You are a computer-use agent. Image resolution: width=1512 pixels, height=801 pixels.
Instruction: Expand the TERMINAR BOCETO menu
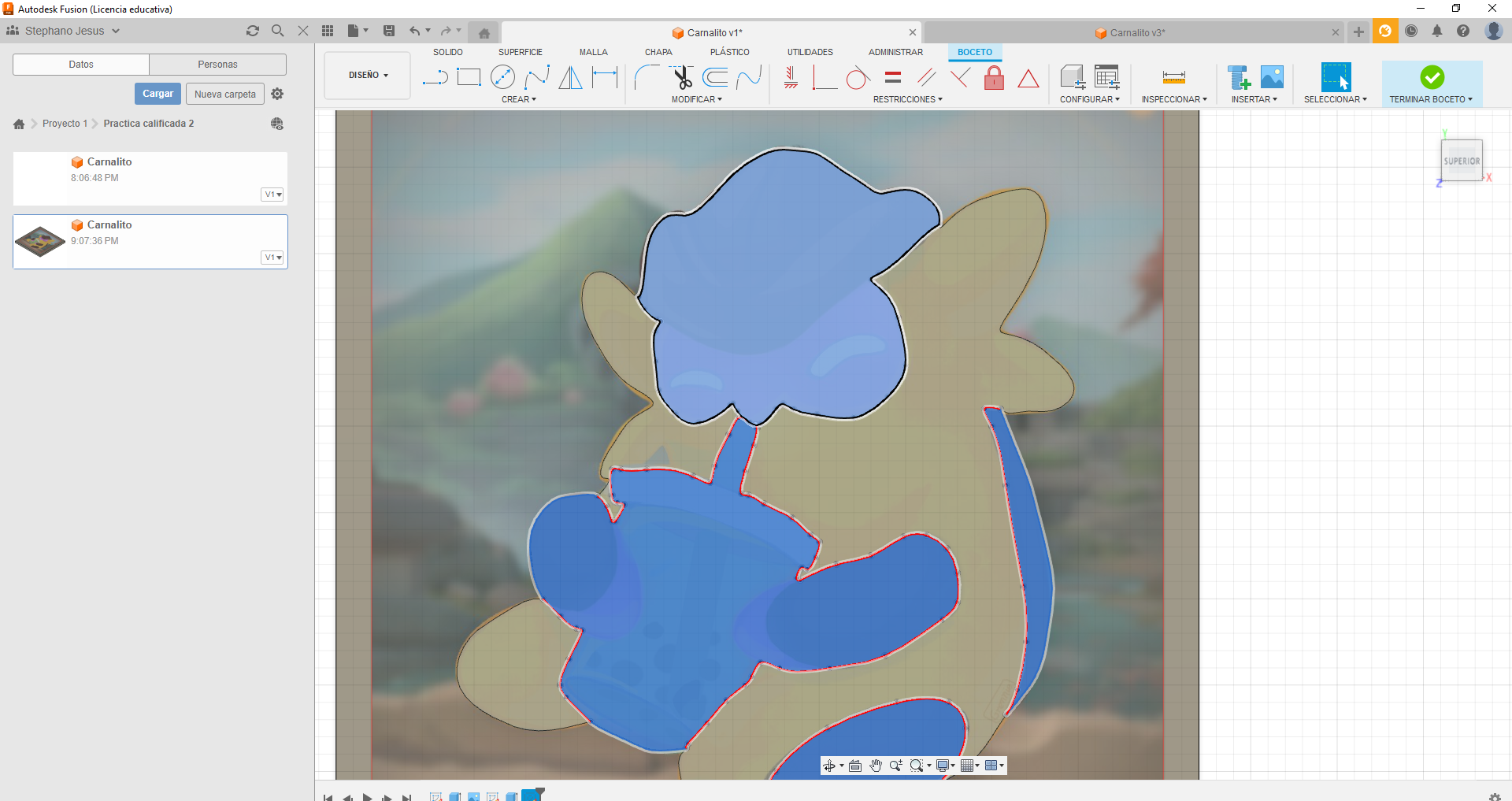tap(1431, 99)
